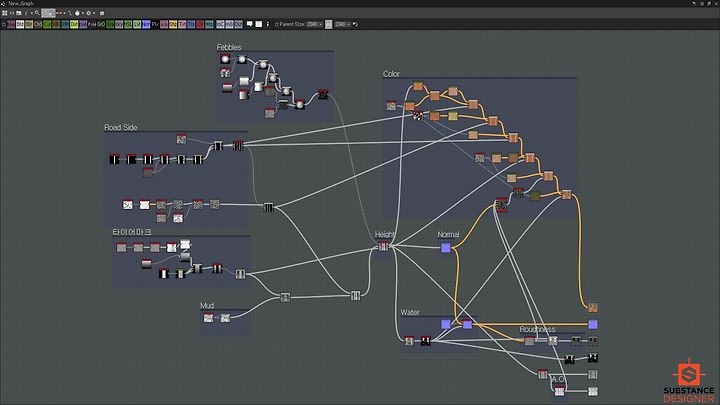
Task: Click the reset arrow next to the size fields
Action: tap(355, 24)
